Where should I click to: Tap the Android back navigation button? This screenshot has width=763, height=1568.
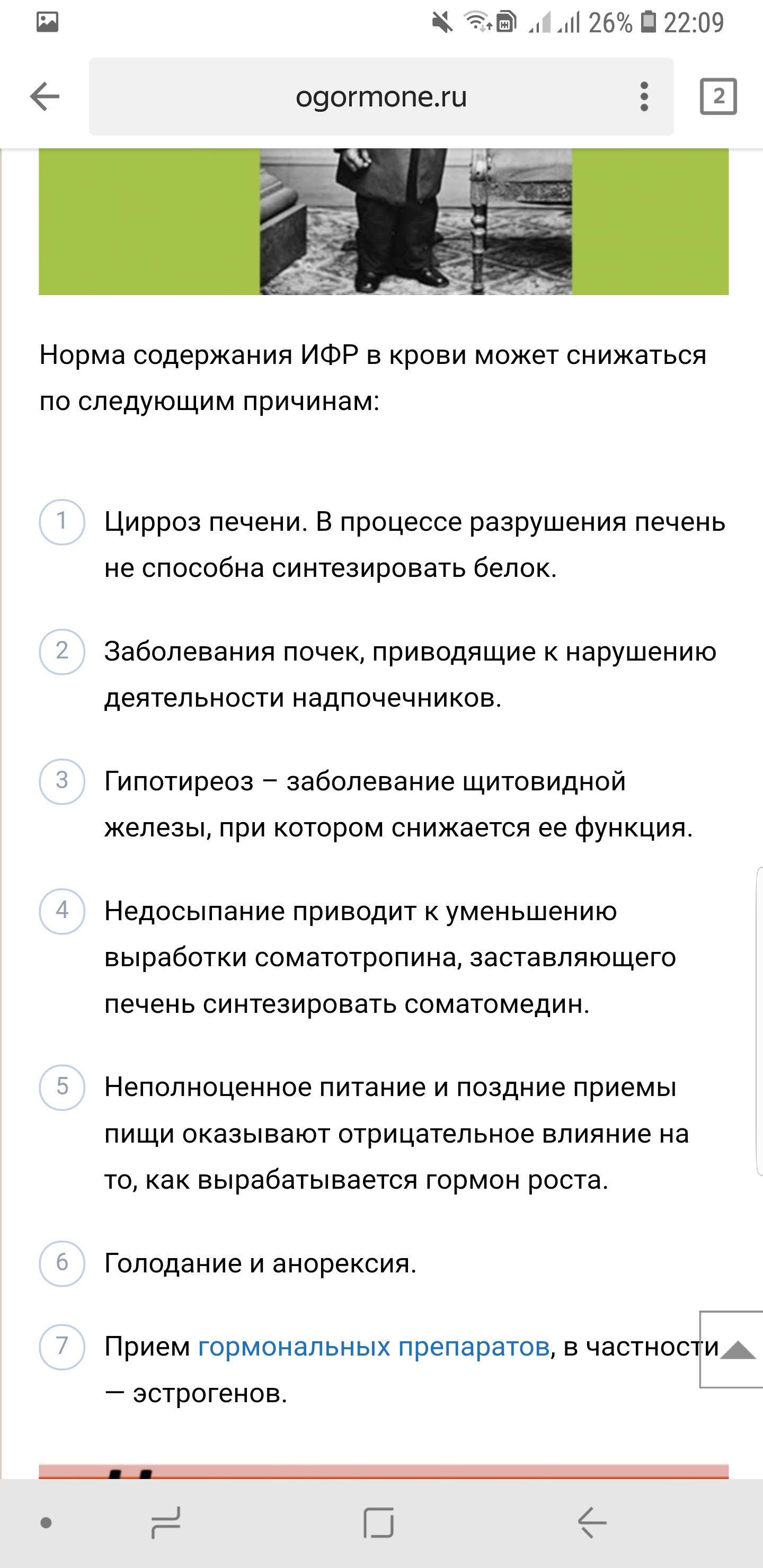coord(591,1522)
